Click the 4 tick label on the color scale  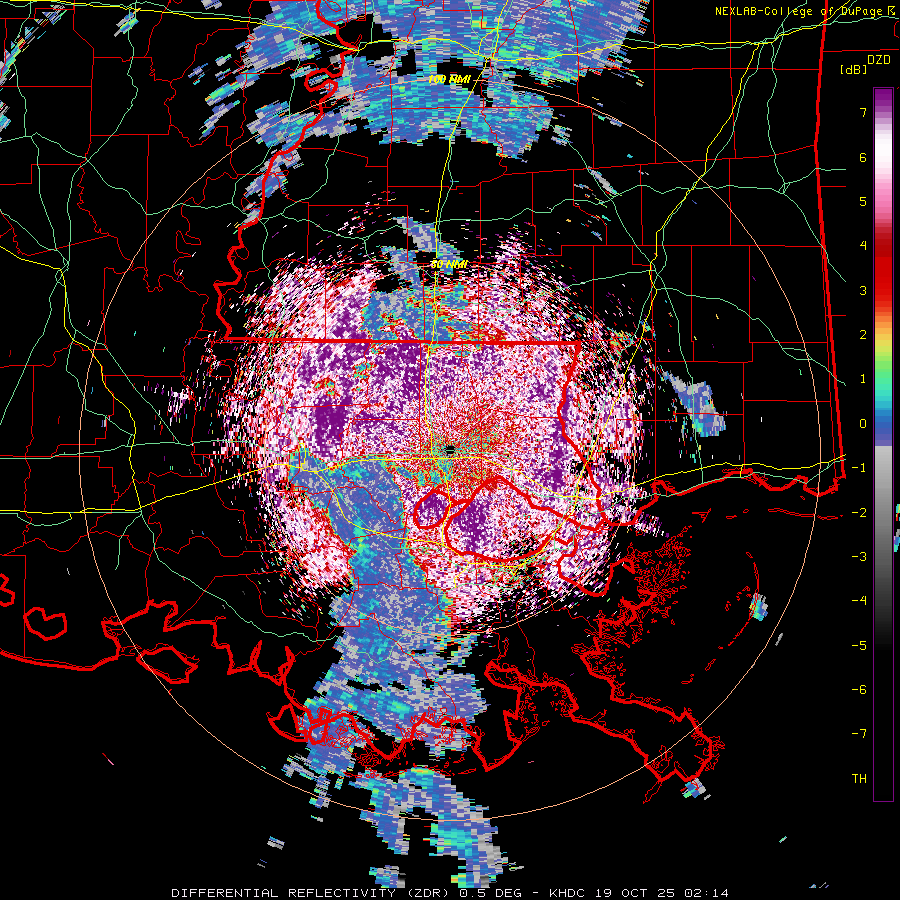863,246
